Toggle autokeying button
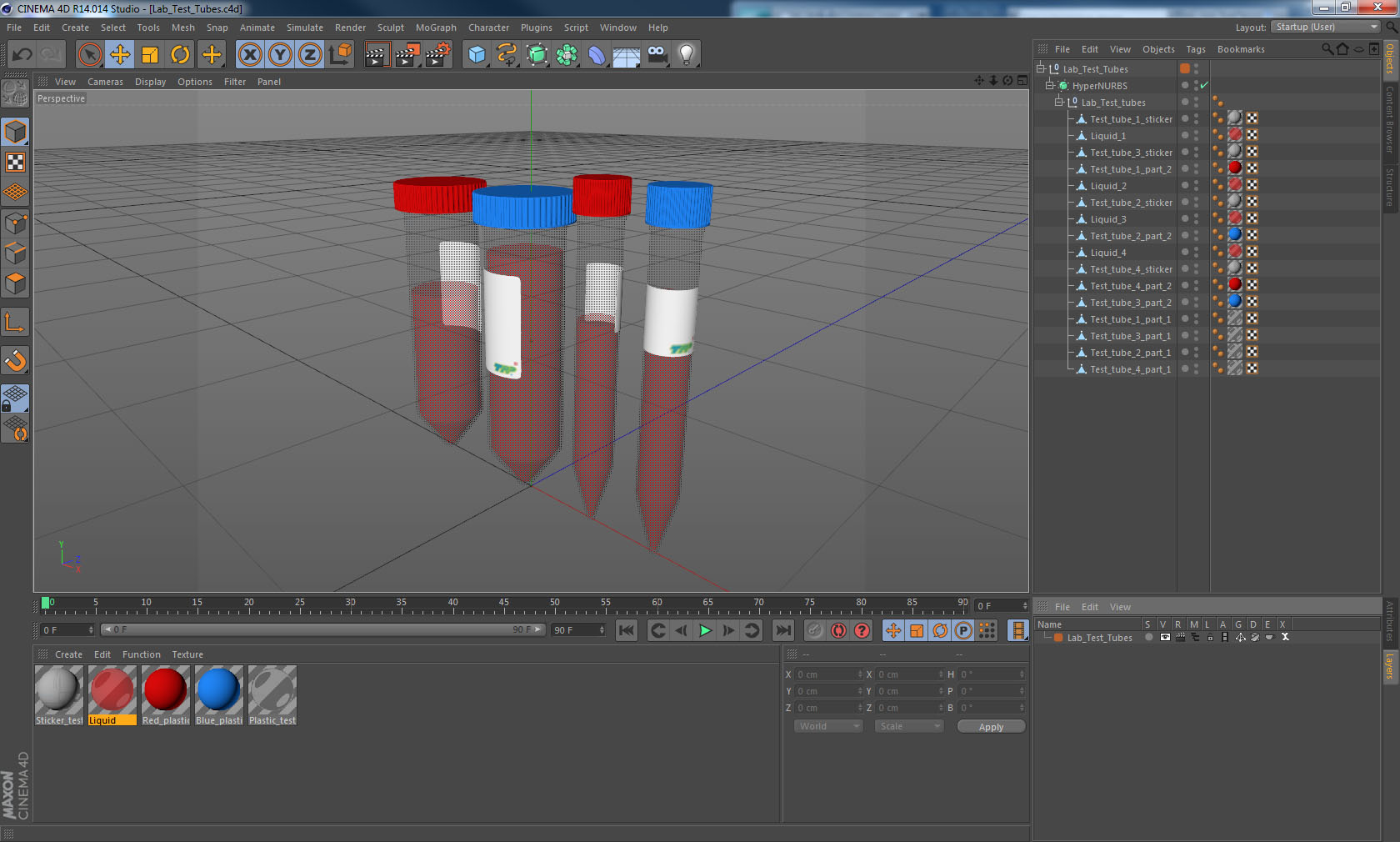 (838, 630)
